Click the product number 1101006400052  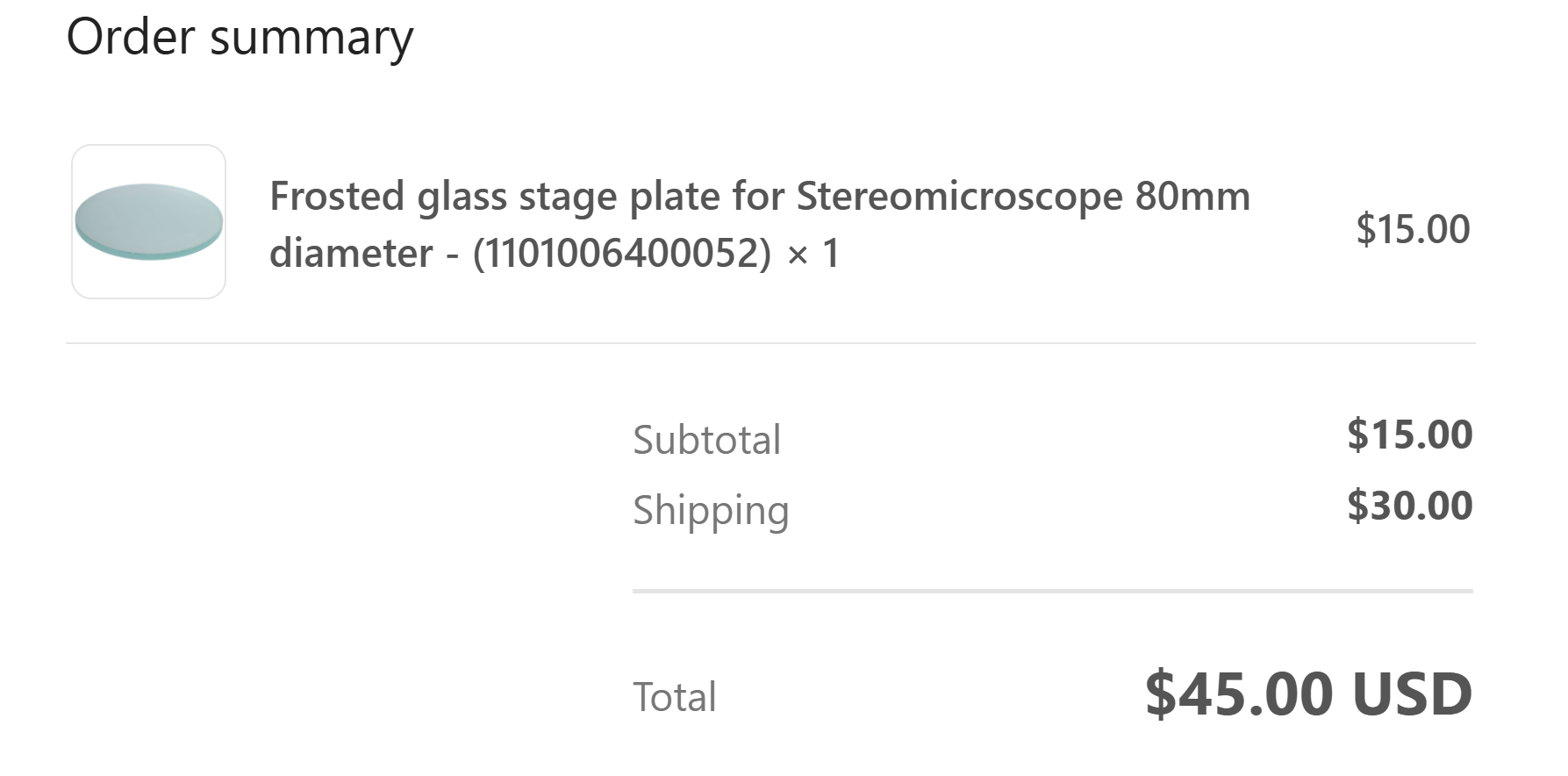coord(621,254)
